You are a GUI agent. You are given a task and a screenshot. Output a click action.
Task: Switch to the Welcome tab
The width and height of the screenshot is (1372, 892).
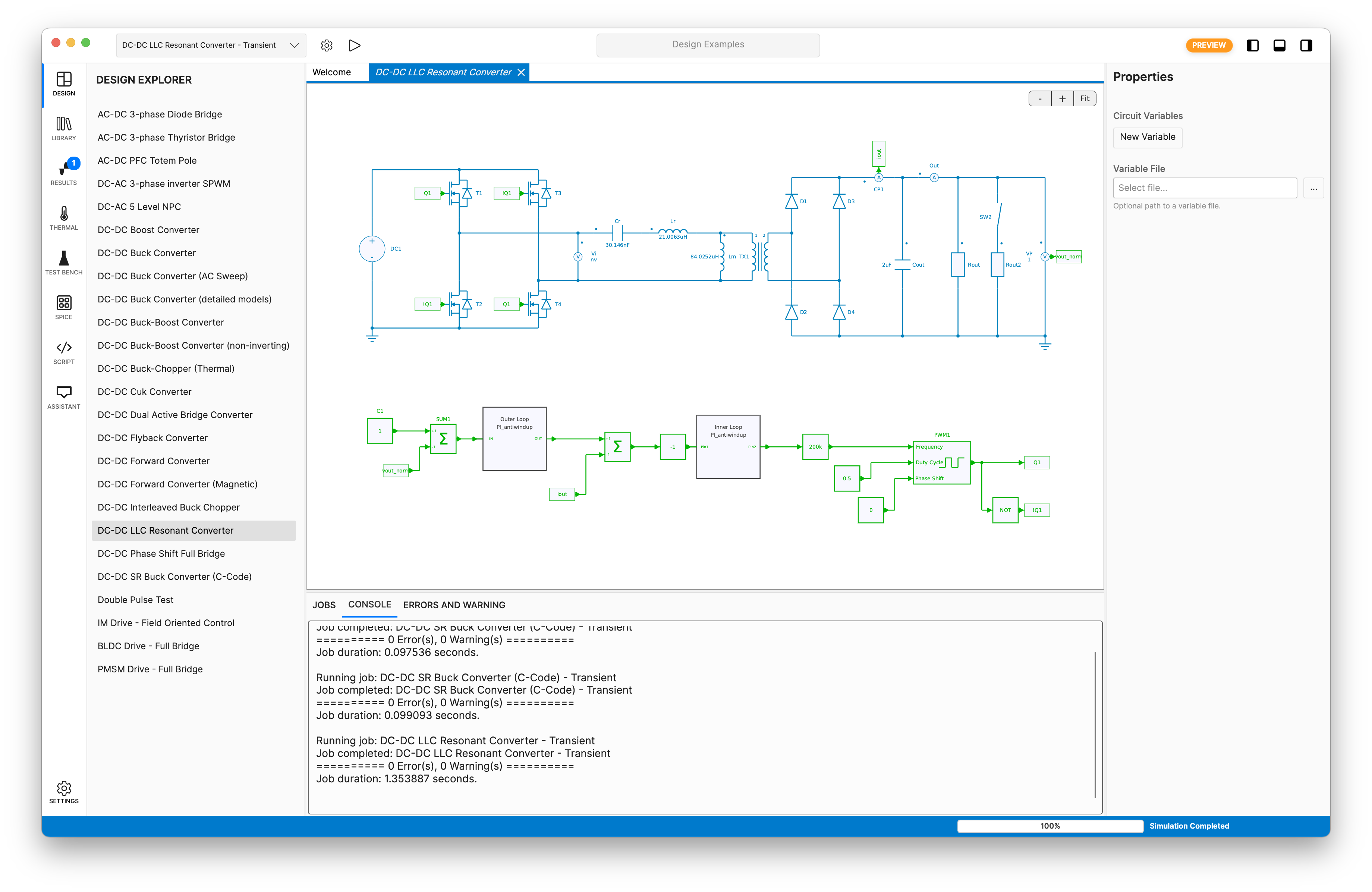point(331,72)
